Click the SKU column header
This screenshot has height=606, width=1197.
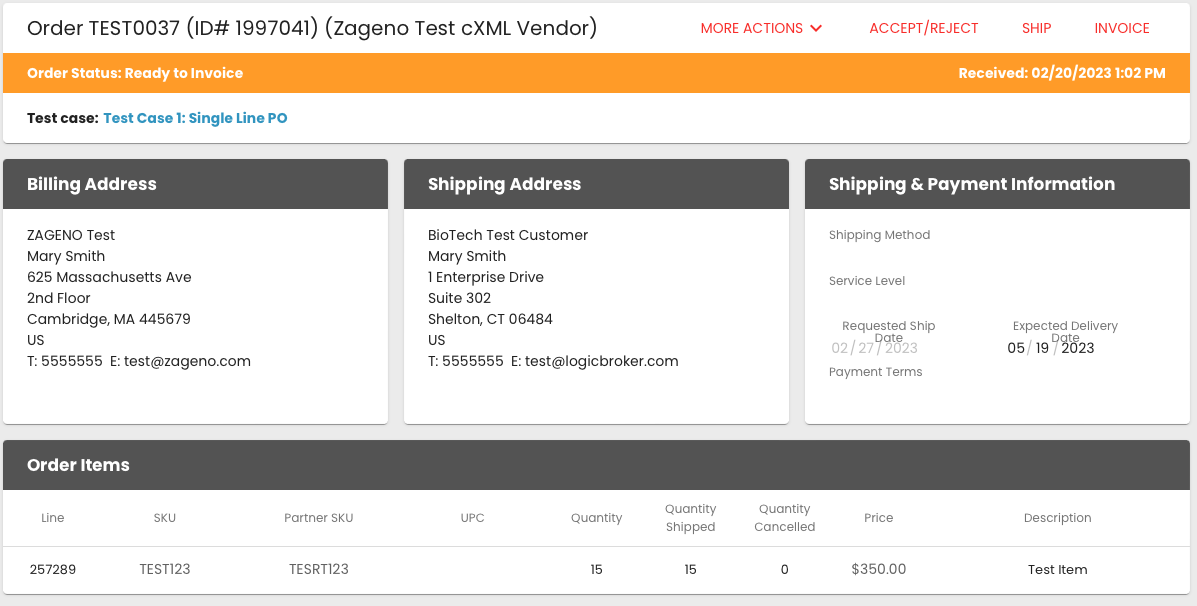tap(165, 518)
